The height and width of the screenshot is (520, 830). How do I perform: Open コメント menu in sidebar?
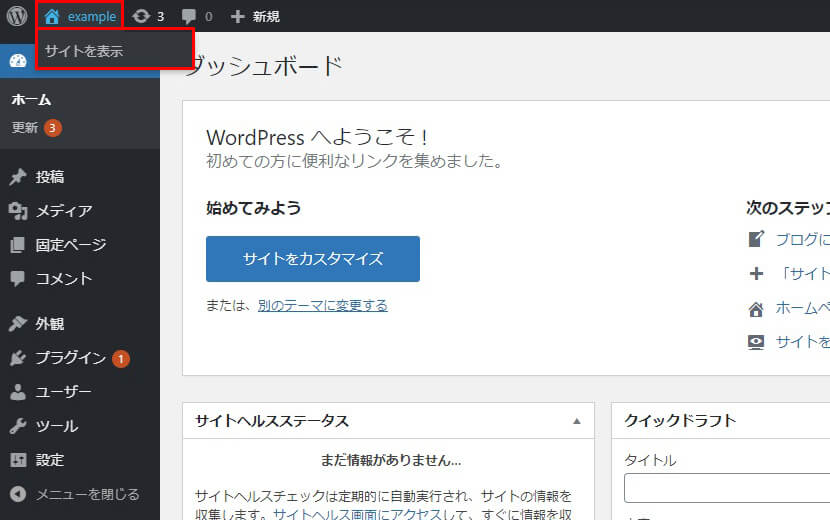pyautogui.click(x=64, y=279)
